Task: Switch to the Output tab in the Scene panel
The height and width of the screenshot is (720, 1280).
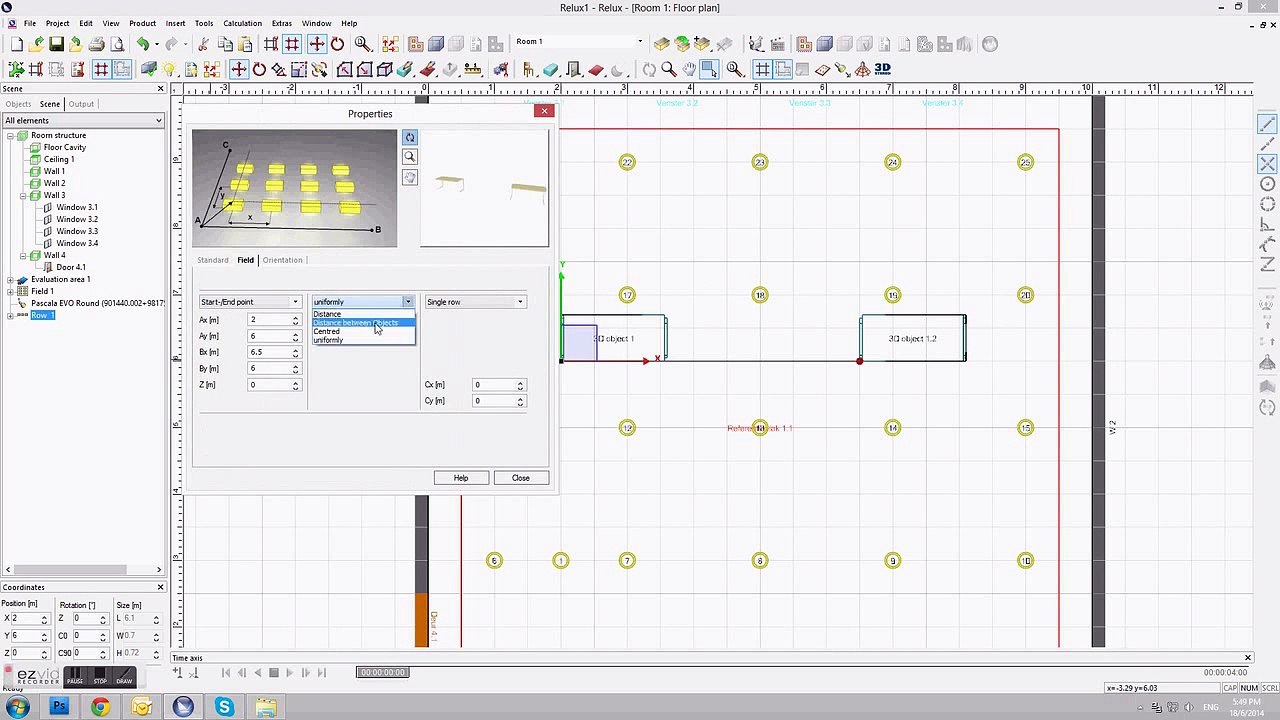Action: (x=81, y=104)
